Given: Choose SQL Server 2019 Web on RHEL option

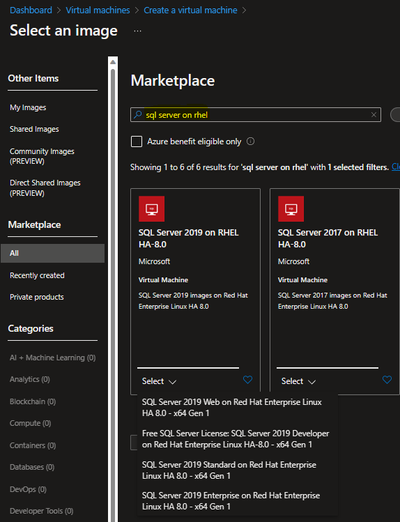Looking at the screenshot, I should [x=232, y=407].
